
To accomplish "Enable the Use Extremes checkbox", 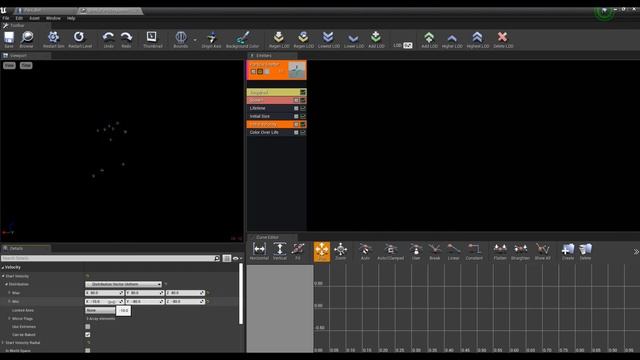I will pyautogui.click(x=88, y=327).
